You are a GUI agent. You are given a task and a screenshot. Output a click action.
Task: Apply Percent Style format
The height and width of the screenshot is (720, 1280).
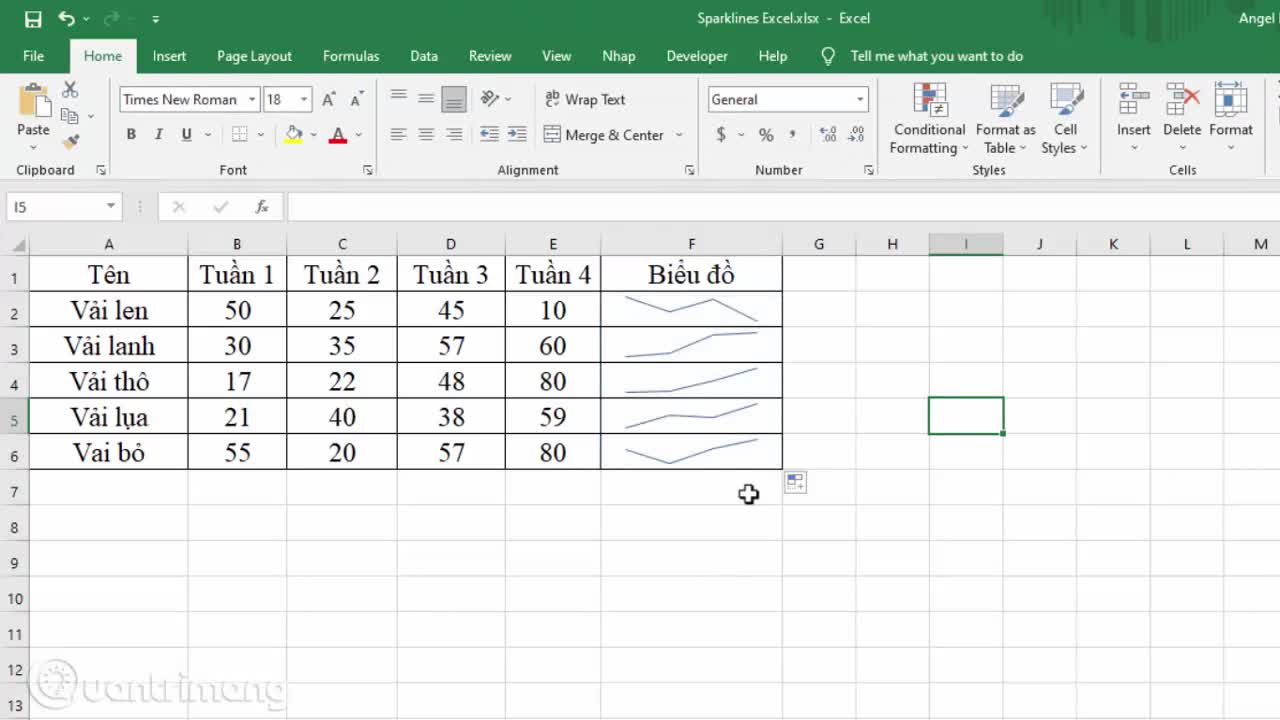click(766, 134)
